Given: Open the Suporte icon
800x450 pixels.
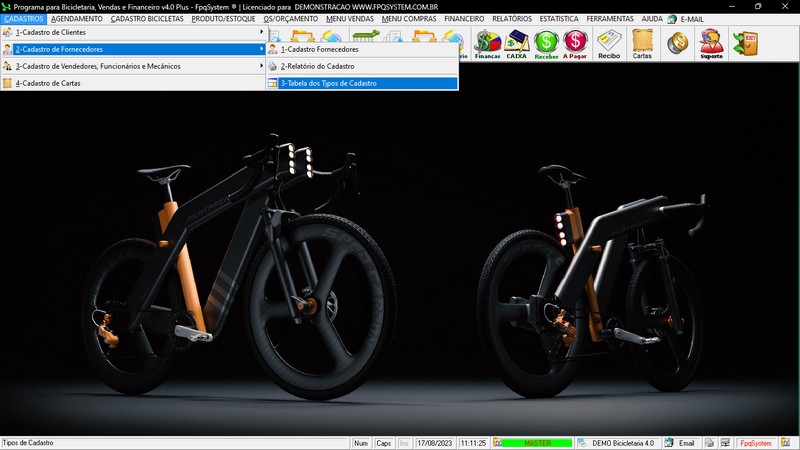Looking at the screenshot, I should click(711, 43).
